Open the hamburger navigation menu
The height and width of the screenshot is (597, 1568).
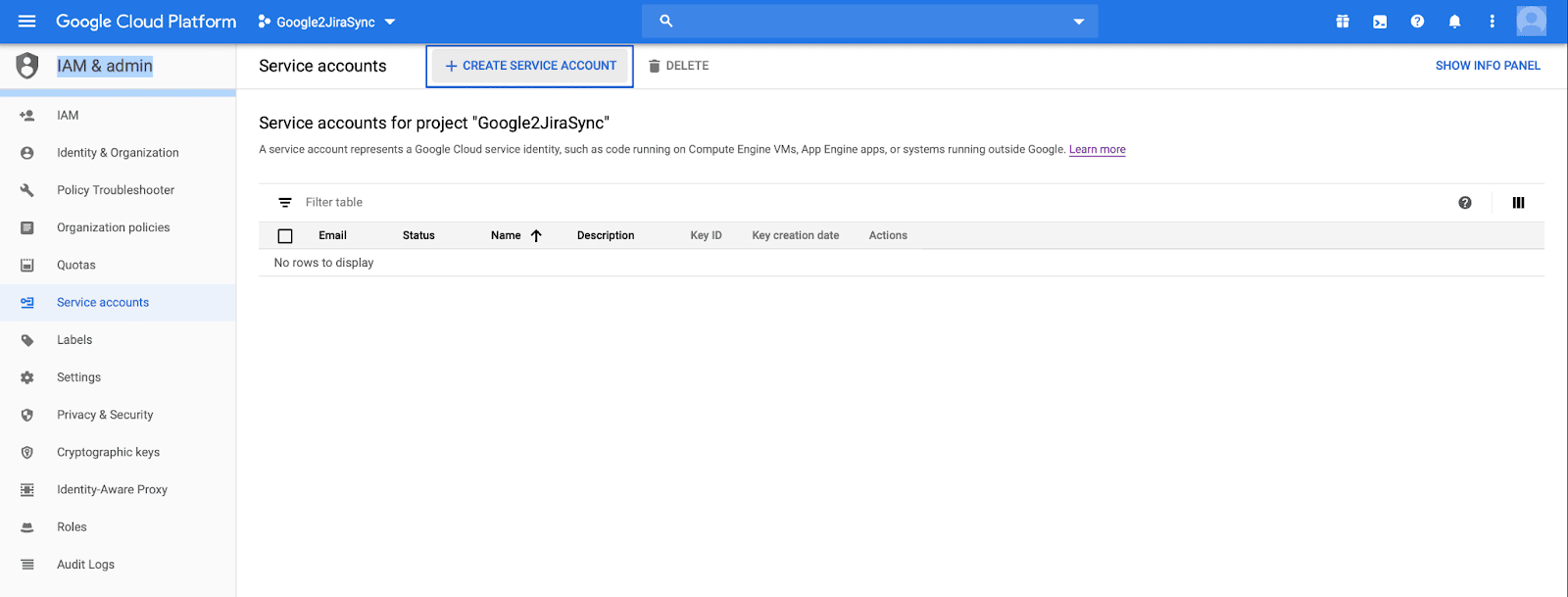coord(26,21)
